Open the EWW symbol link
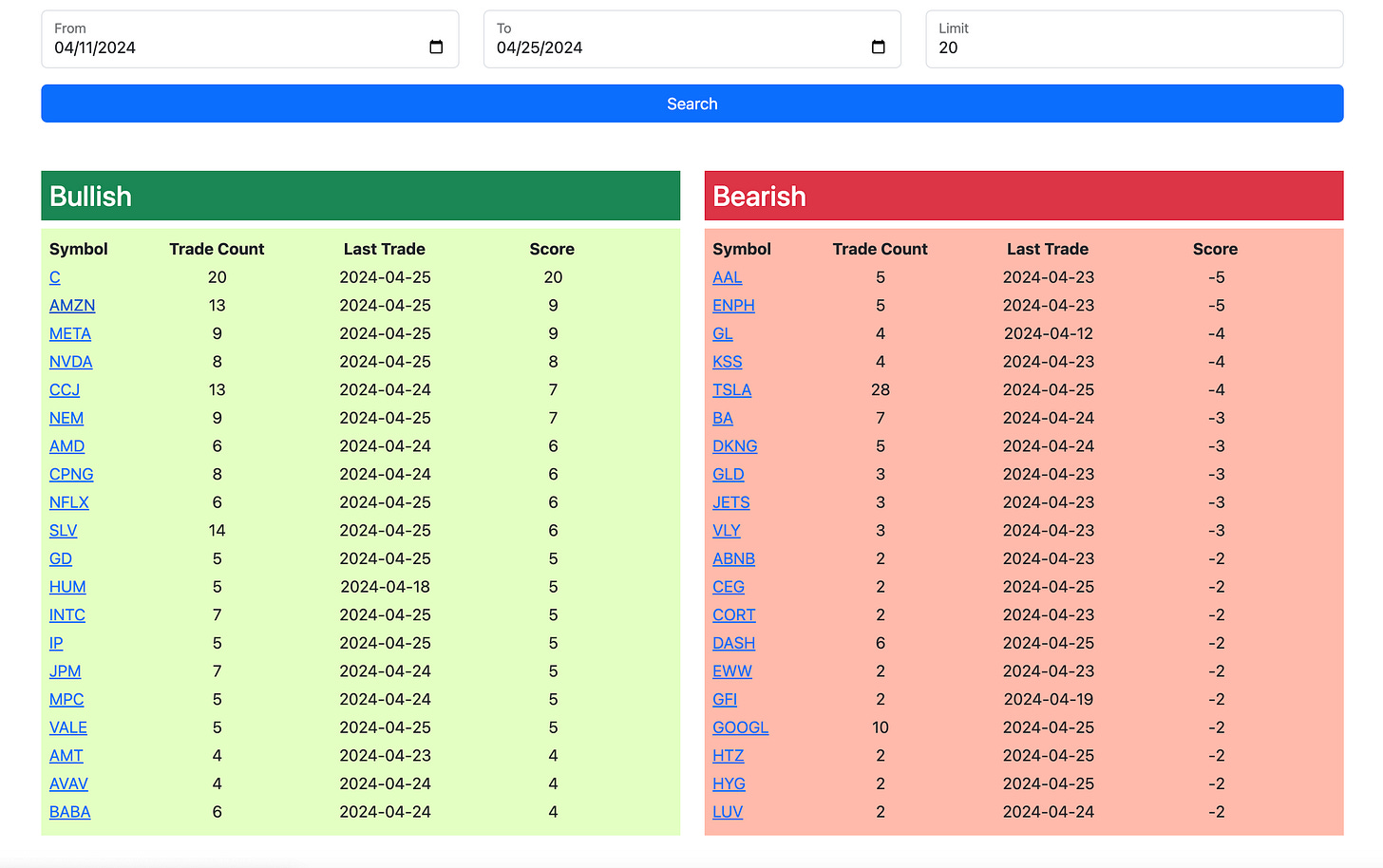This screenshot has height=868, width=1383. 732,671
